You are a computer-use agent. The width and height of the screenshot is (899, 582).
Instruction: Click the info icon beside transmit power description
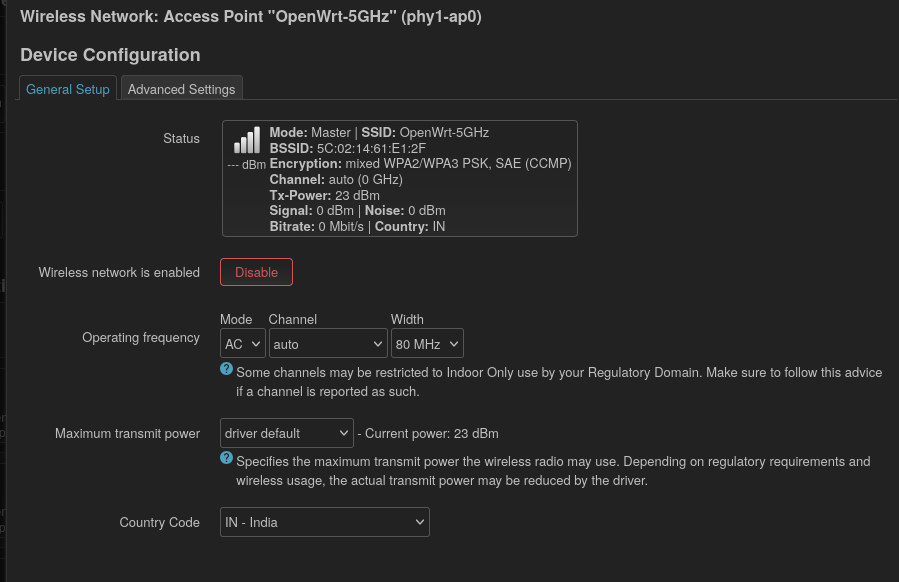[226, 459]
